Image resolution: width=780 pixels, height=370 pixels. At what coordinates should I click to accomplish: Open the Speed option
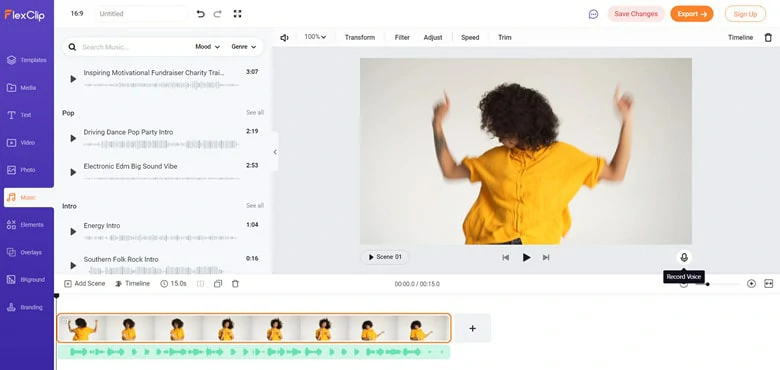click(x=470, y=37)
